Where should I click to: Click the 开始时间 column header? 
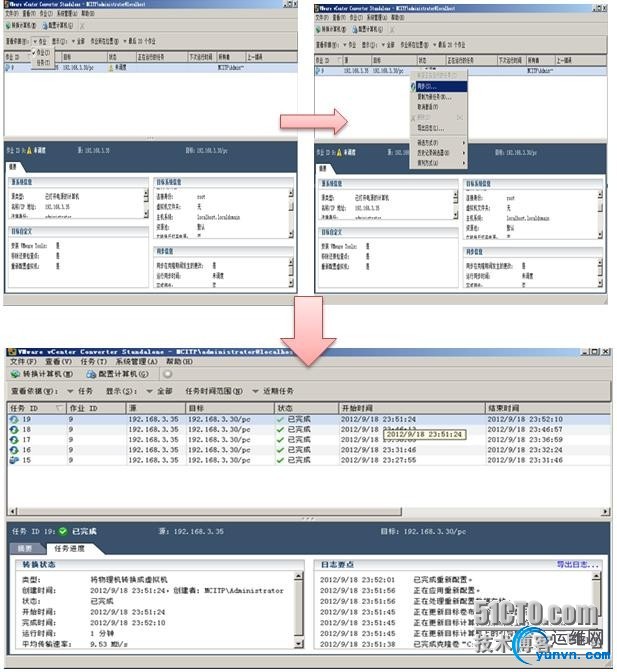point(411,408)
